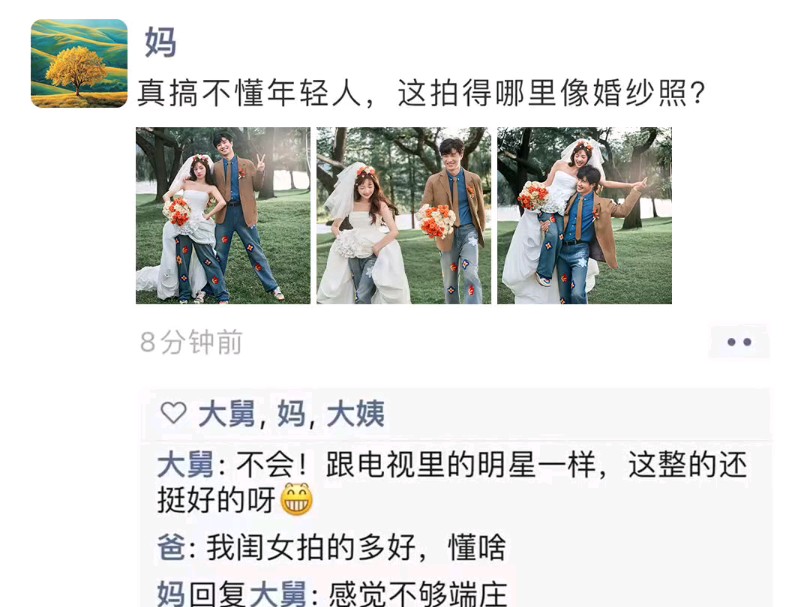The height and width of the screenshot is (607, 810).
Task: Open the first wedding photo with peace sign
Action: point(223,215)
